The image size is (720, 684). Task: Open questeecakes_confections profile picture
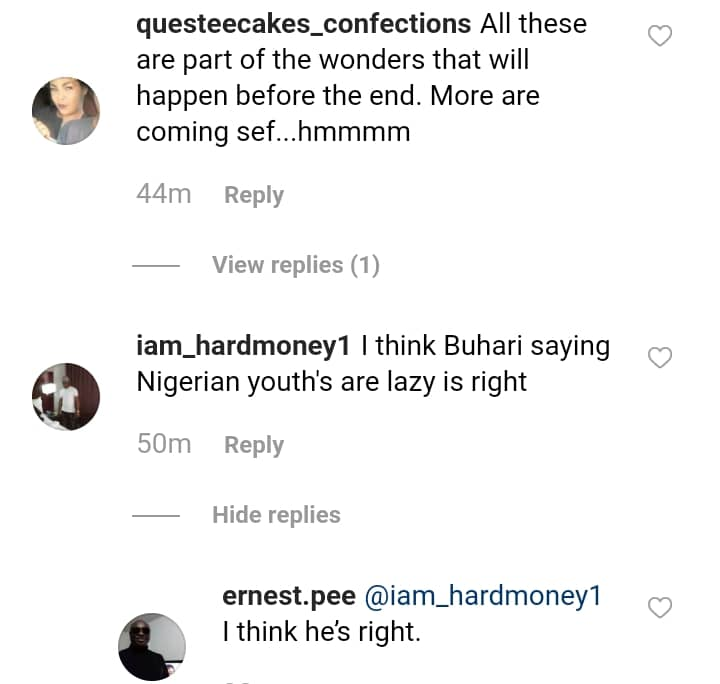(x=66, y=111)
